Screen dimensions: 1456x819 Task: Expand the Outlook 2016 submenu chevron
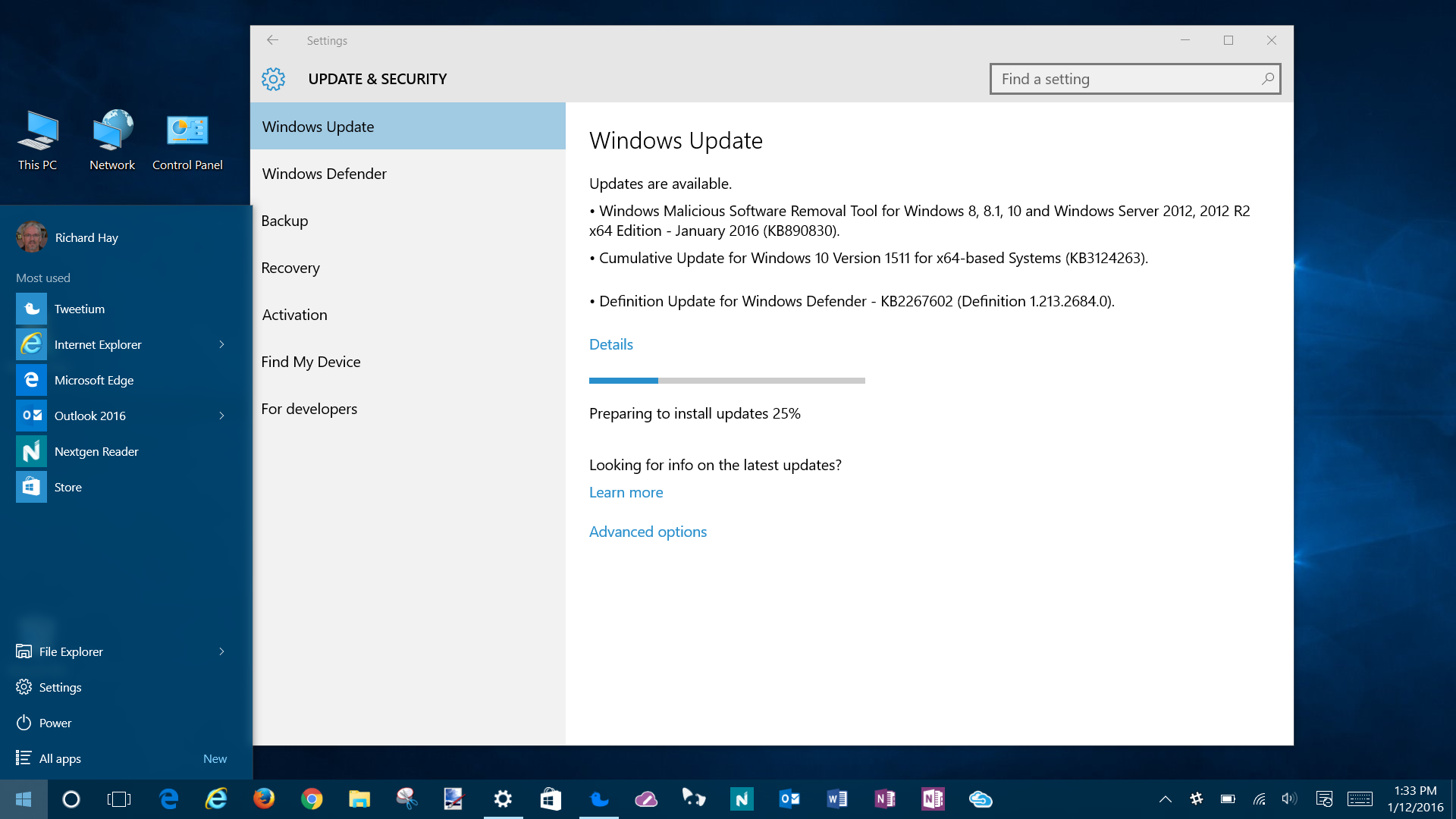(221, 416)
